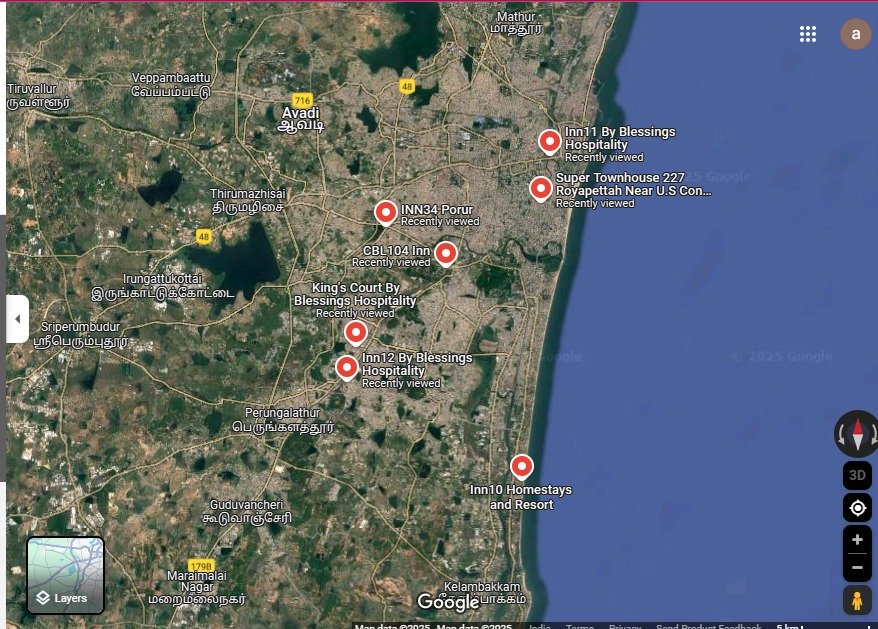The height and width of the screenshot is (629, 878).
Task: Show your location with the target icon
Action: click(857, 508)
